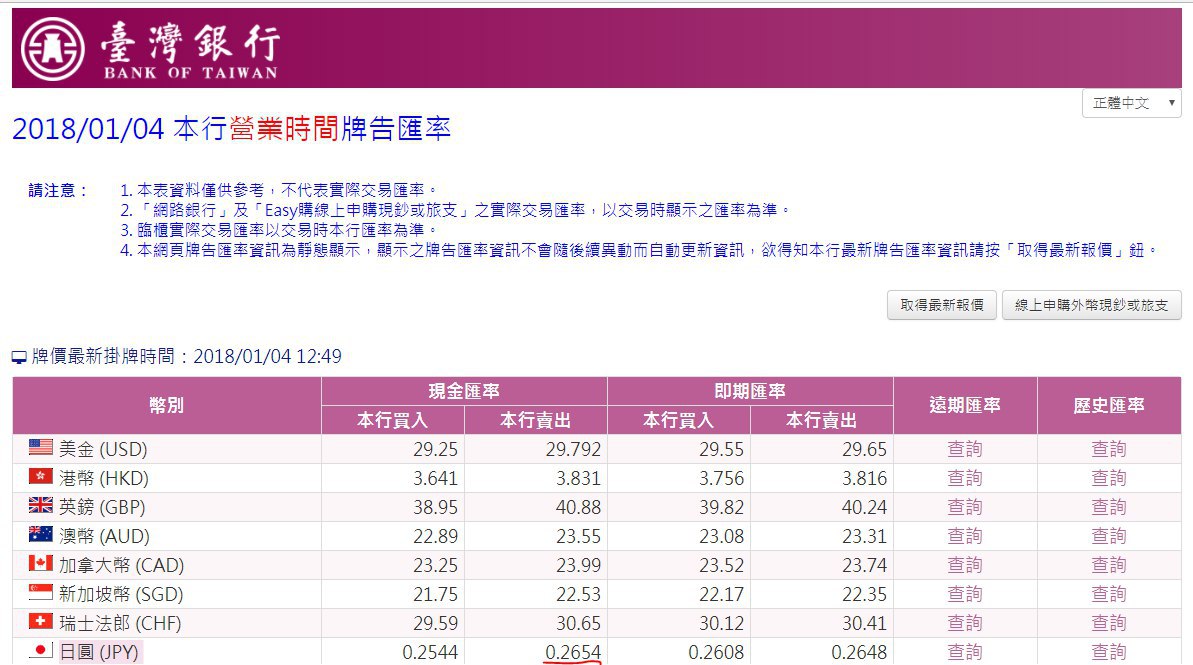This screenshot has width=1193, height=665.
Task: Click the Bank of Taiwan logo emblem
Action: click(x=52, y=49)
